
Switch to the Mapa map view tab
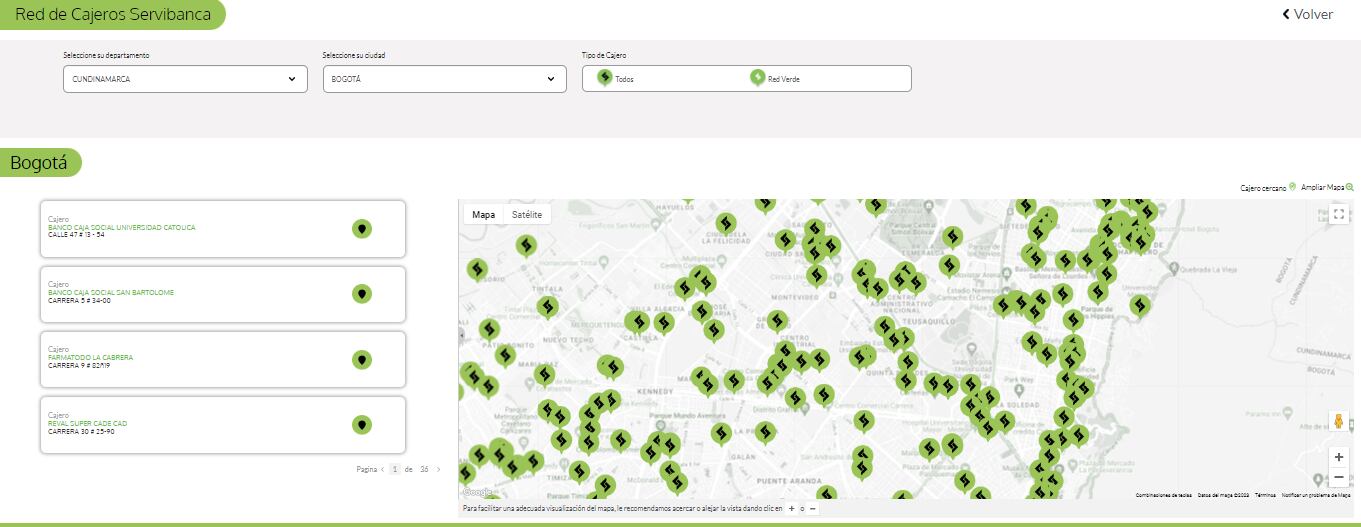point(483,215)
